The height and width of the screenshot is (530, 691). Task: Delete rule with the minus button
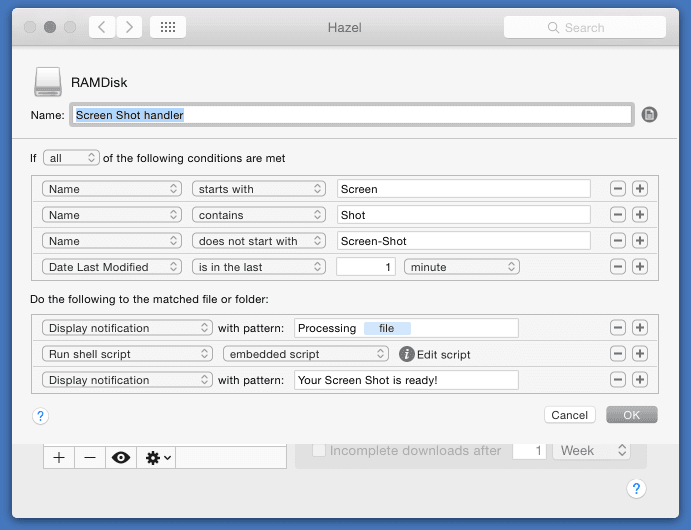(90, 457)
